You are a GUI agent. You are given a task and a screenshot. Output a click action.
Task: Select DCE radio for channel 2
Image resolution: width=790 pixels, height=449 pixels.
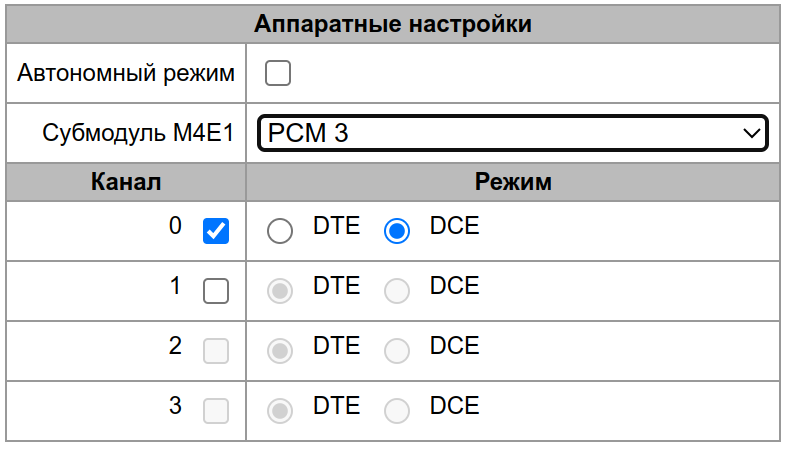coord(397,351)
